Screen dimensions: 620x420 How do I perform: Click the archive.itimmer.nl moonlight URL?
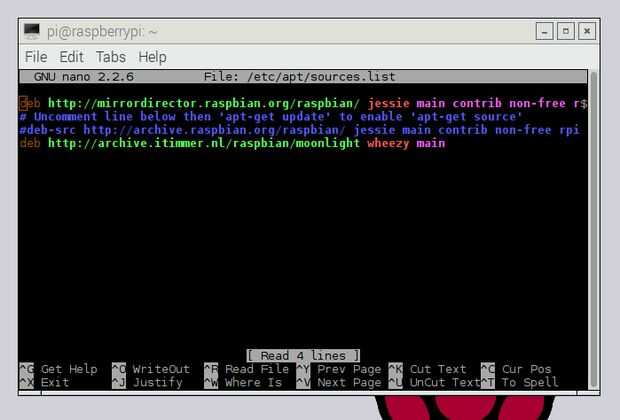pos(204,143)
